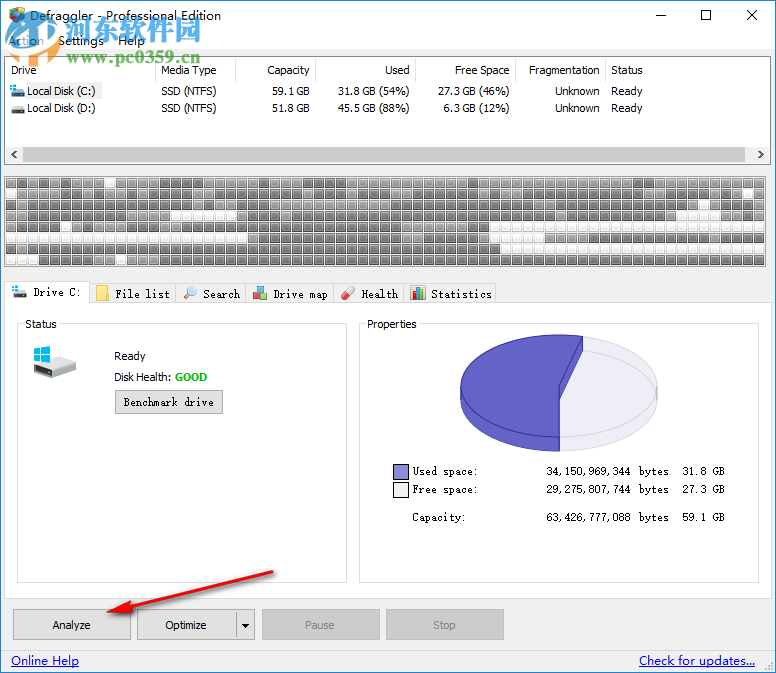This screenshot has height=673, width=776.
Task: Click the left arrow of horizontal scrollbar
Action: (x=14, y=154)
